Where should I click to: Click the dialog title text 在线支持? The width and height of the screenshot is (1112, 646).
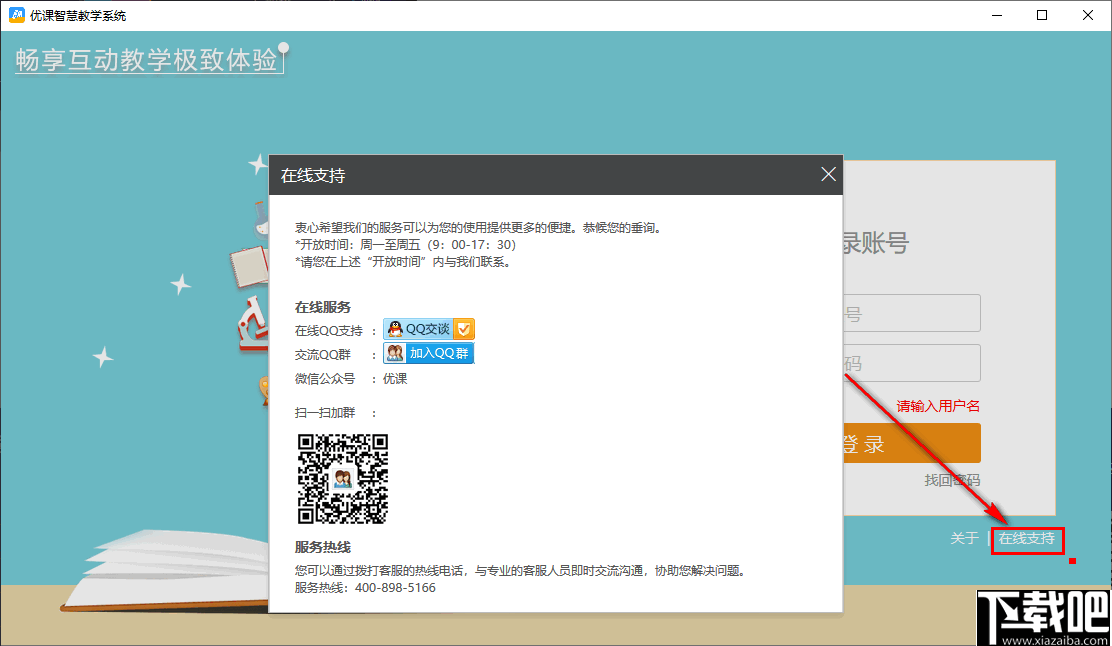(312, 174)
